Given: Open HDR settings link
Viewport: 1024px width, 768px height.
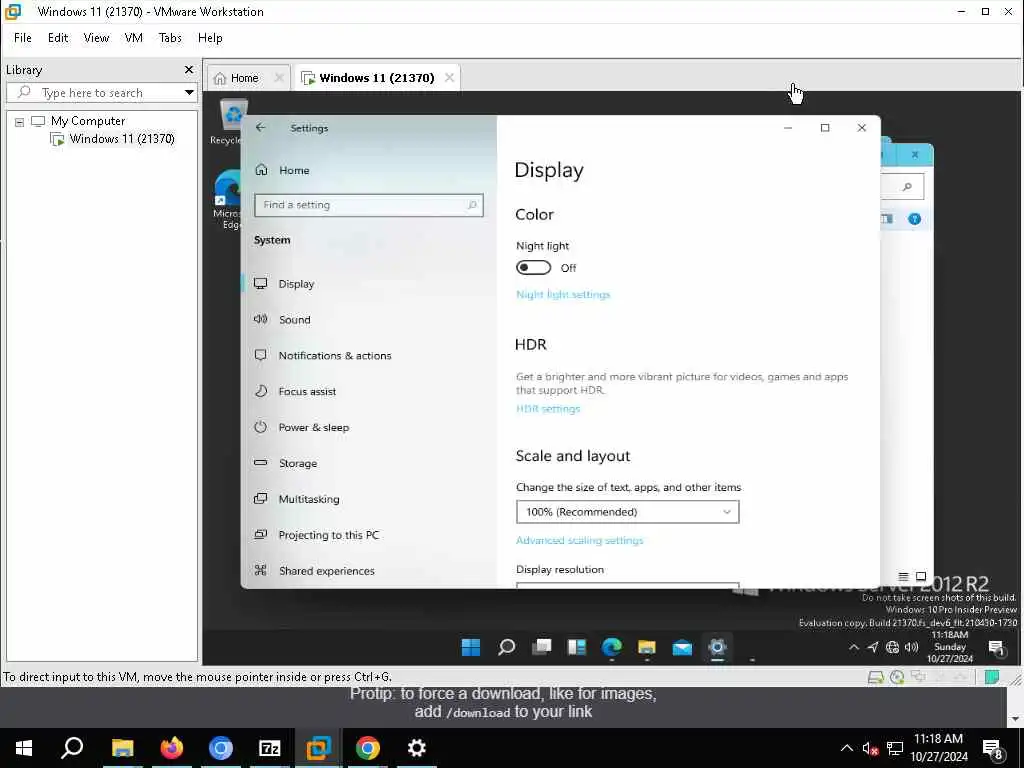Looking at the screenshot, I should pyautogui.click(x=548, y=409).
